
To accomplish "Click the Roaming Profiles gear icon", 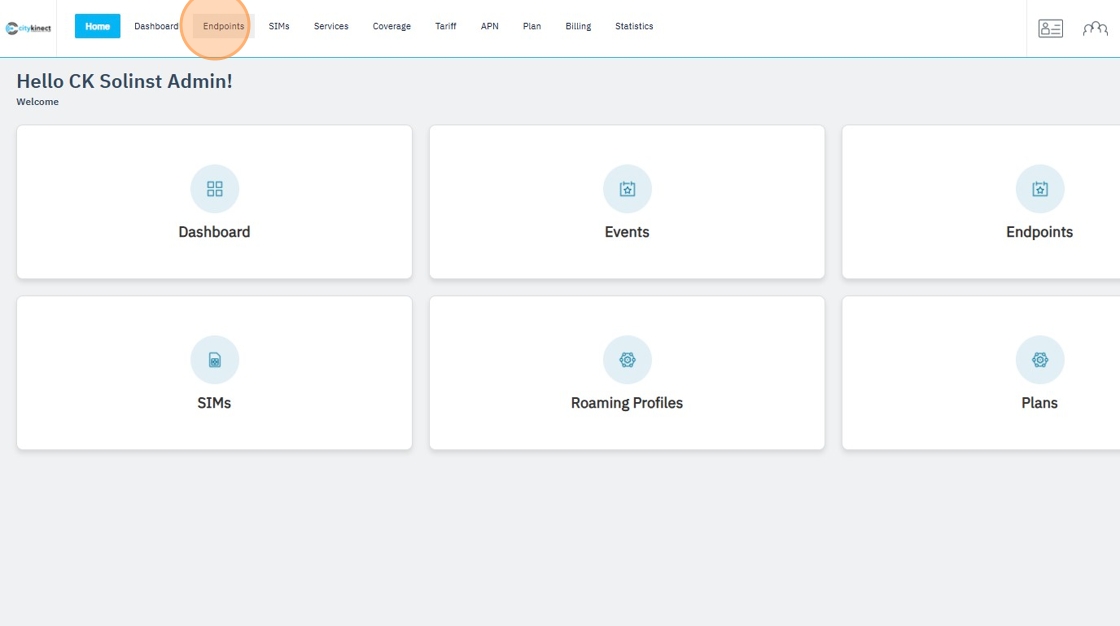I will click(x=627, y=359).
